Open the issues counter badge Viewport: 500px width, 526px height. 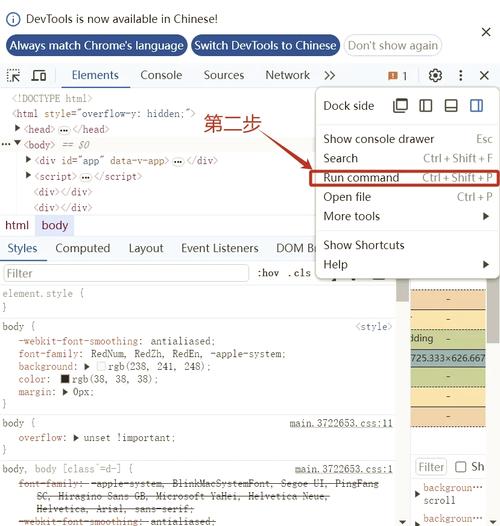(397, 76)
